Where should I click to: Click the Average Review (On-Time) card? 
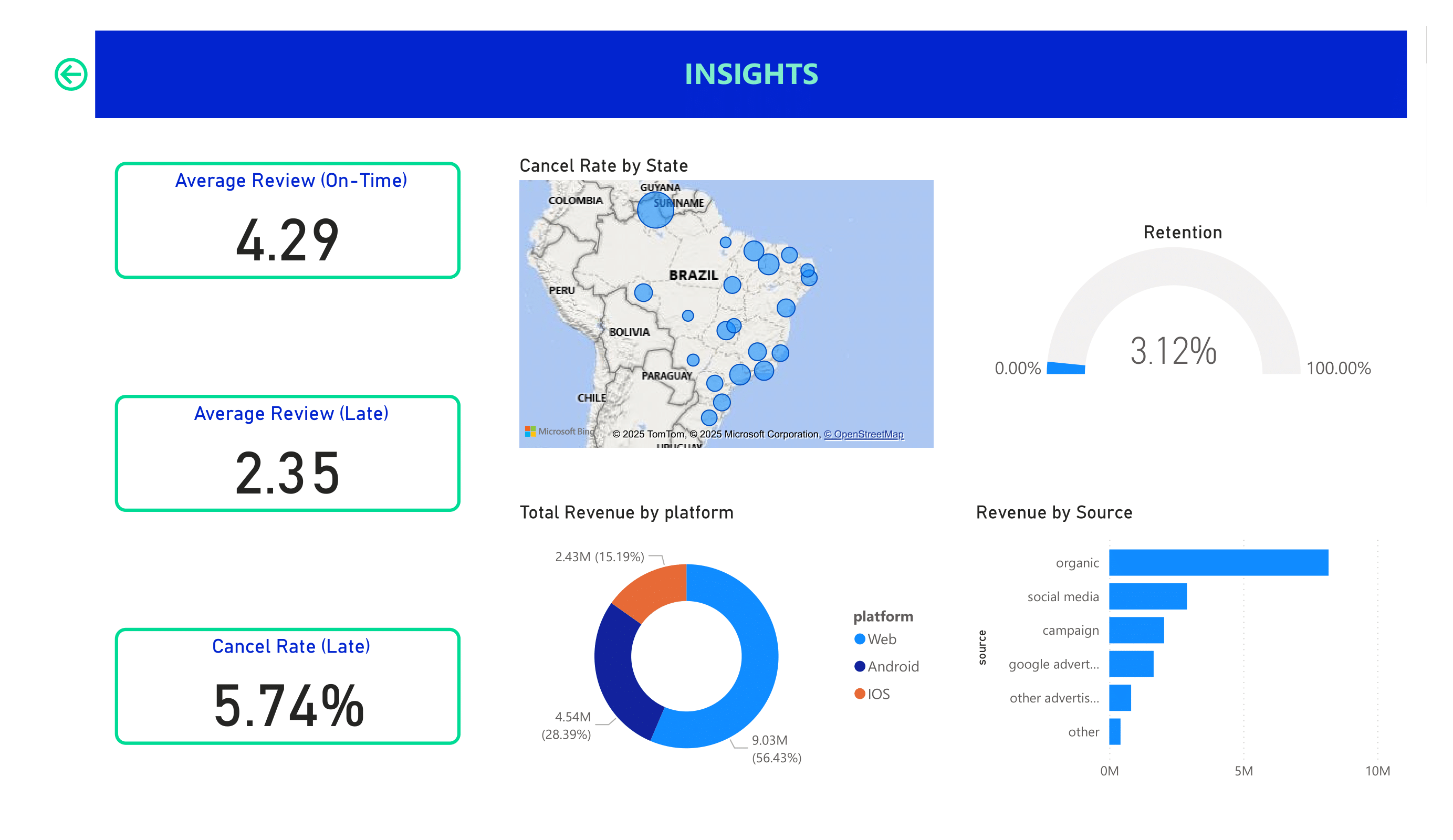pos(287,220)
